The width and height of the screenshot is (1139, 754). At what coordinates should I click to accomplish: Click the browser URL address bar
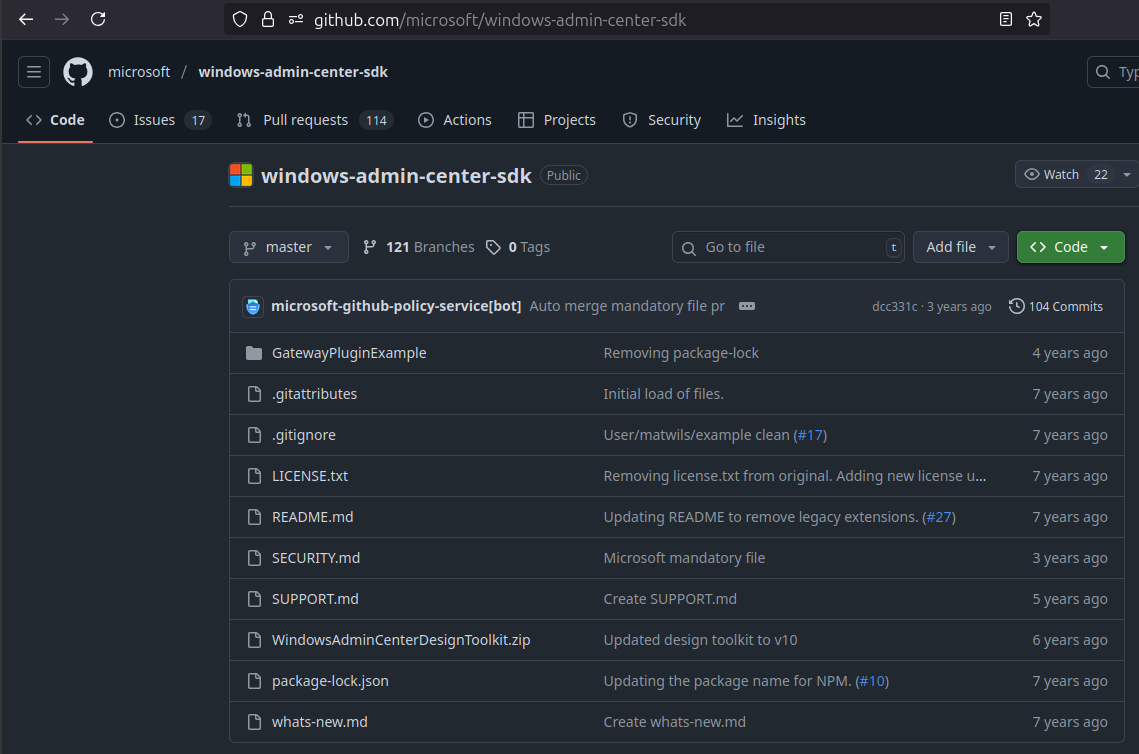(x=636, y=20)
